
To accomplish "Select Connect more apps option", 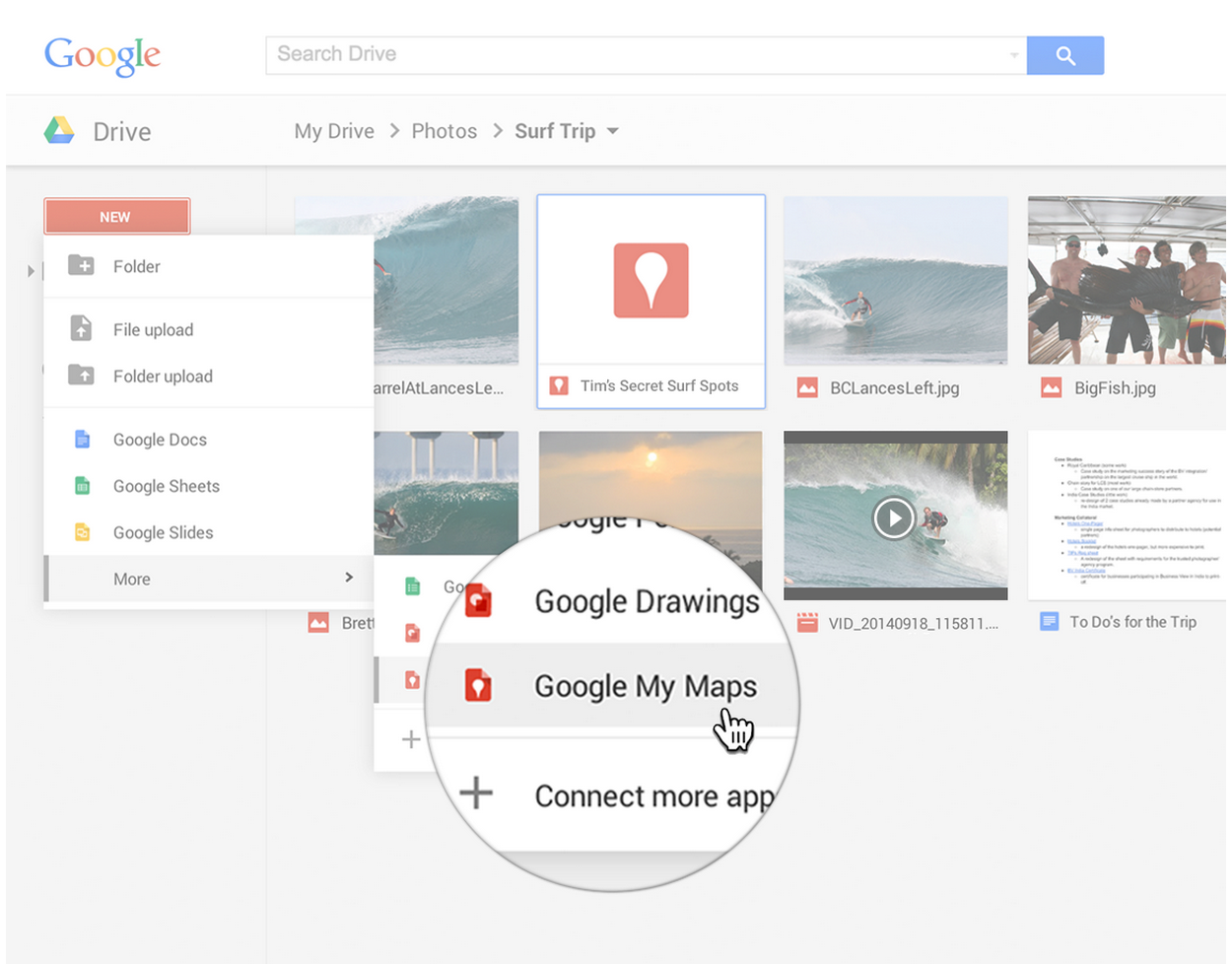I will [x=654, y=795].
